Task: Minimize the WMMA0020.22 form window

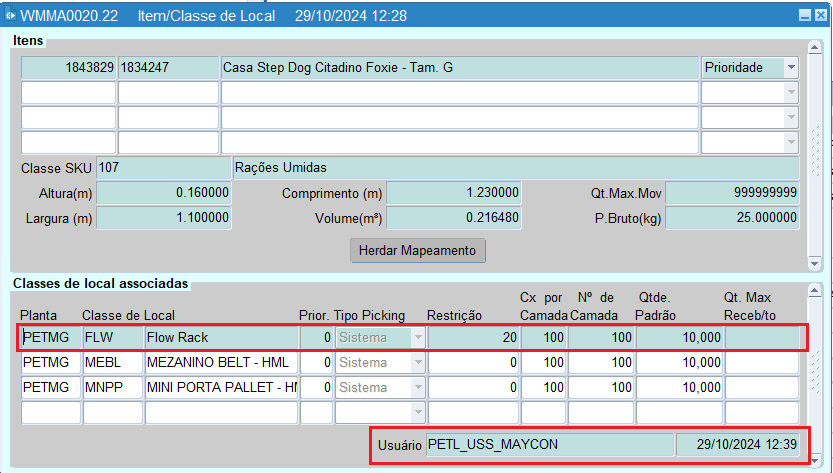Action: 804,15
